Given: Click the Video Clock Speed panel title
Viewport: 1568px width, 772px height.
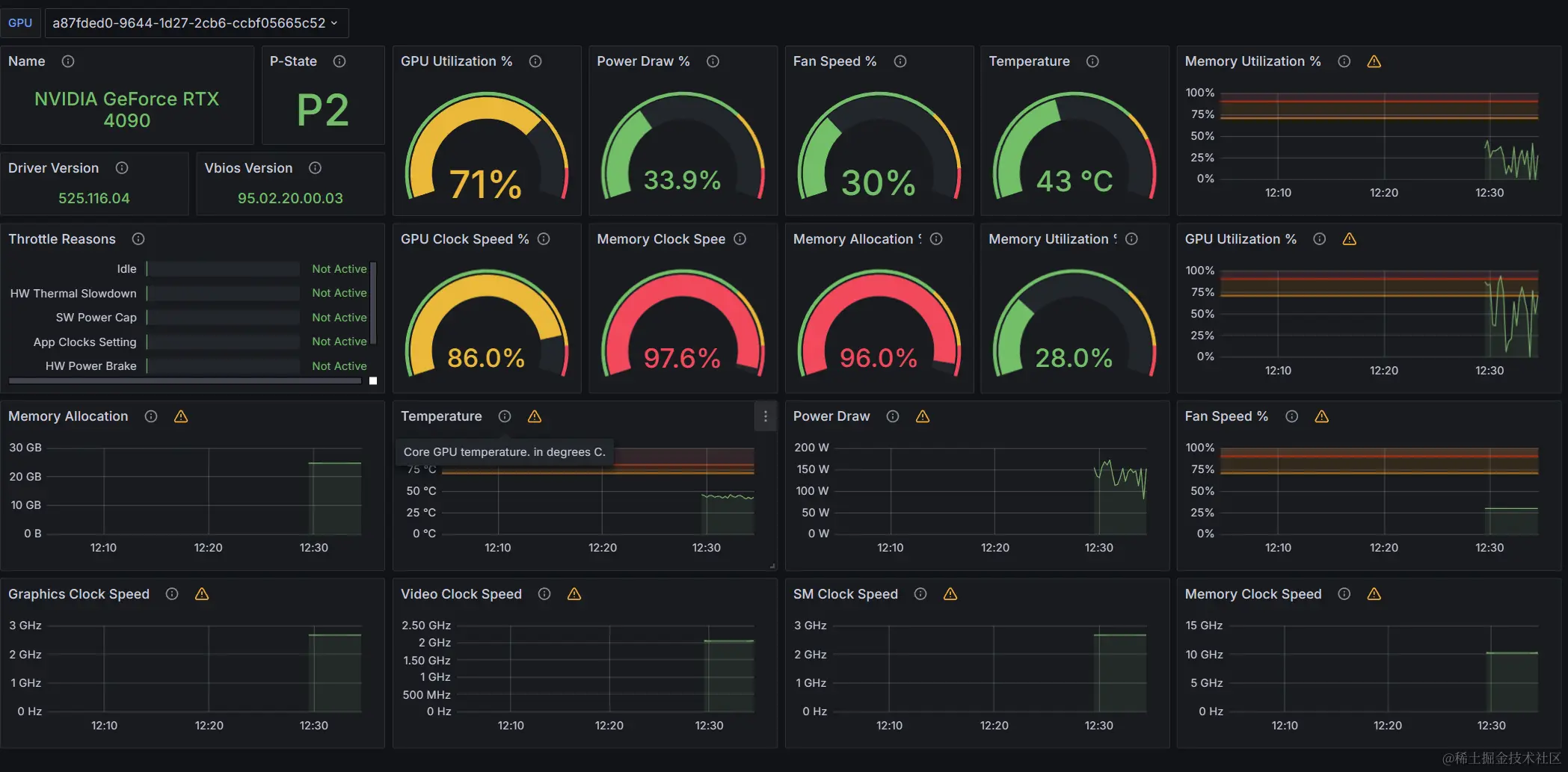Looking at the screenshot, I should point(461,594).
